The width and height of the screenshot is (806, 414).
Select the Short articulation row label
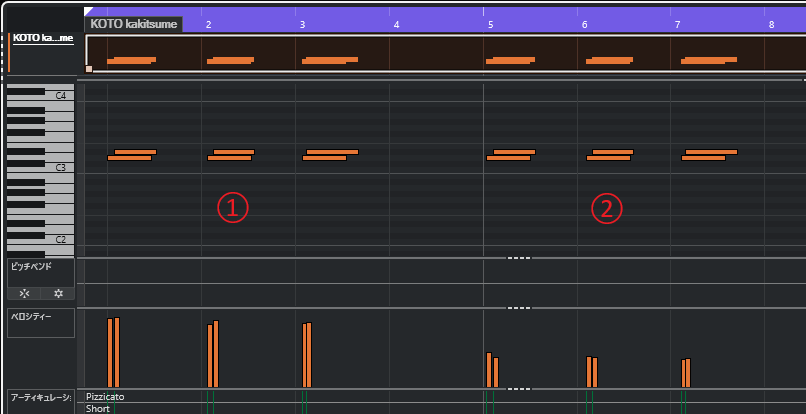point(98,409)
